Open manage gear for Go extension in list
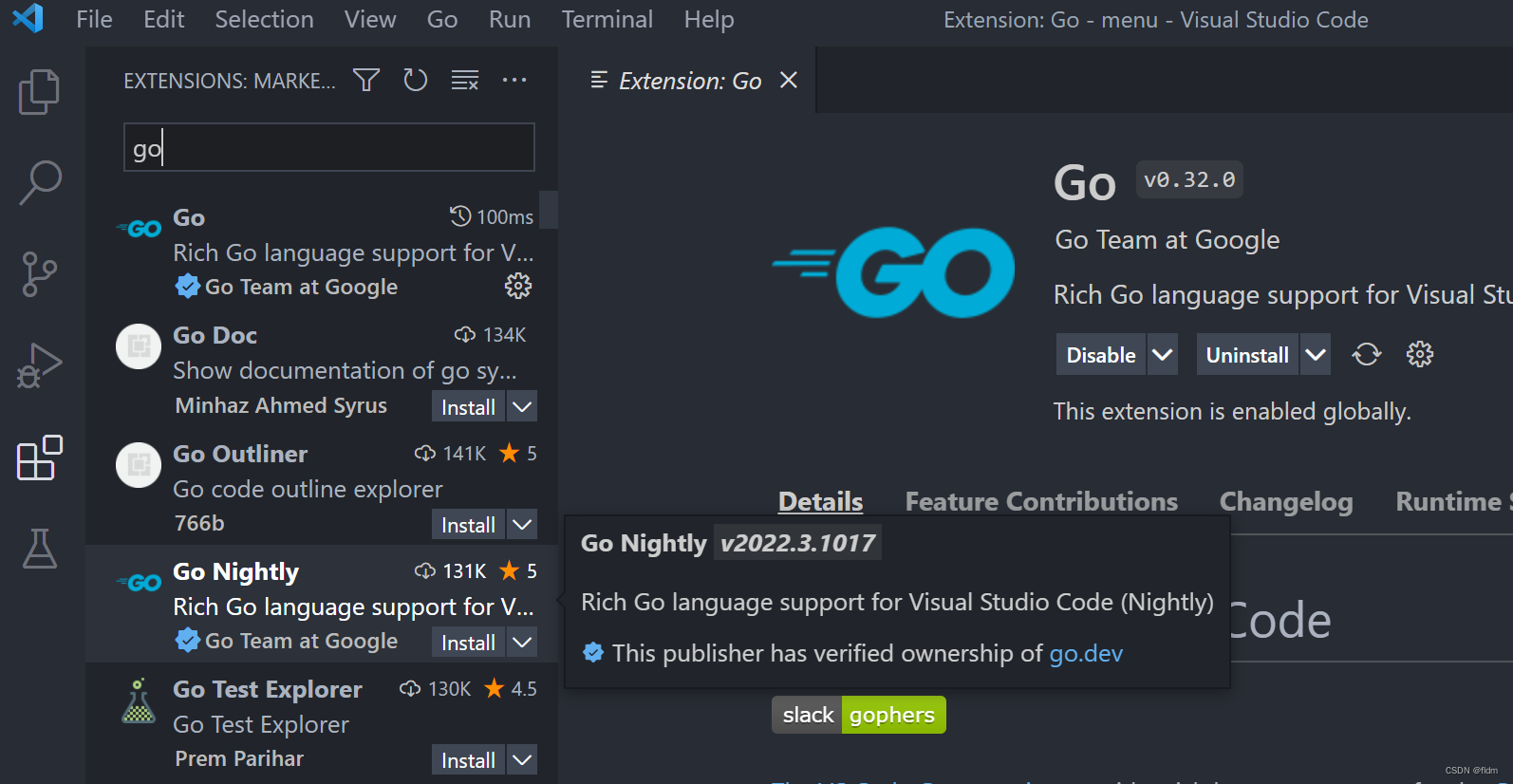Image resolution: width=1513 pixels, height=784 pixels. 518,286
